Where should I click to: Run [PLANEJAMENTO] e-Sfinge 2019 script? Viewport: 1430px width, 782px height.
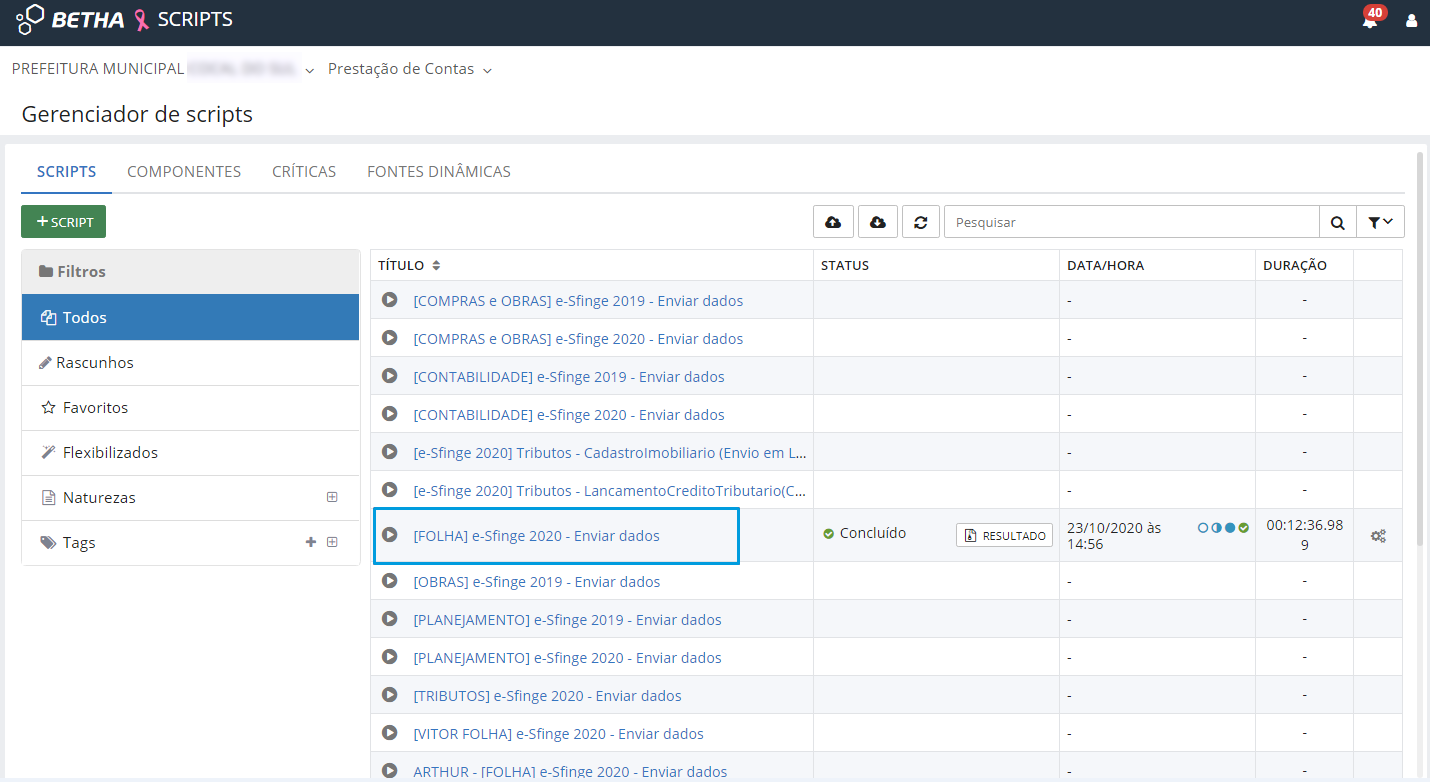(x=390, y=619)
